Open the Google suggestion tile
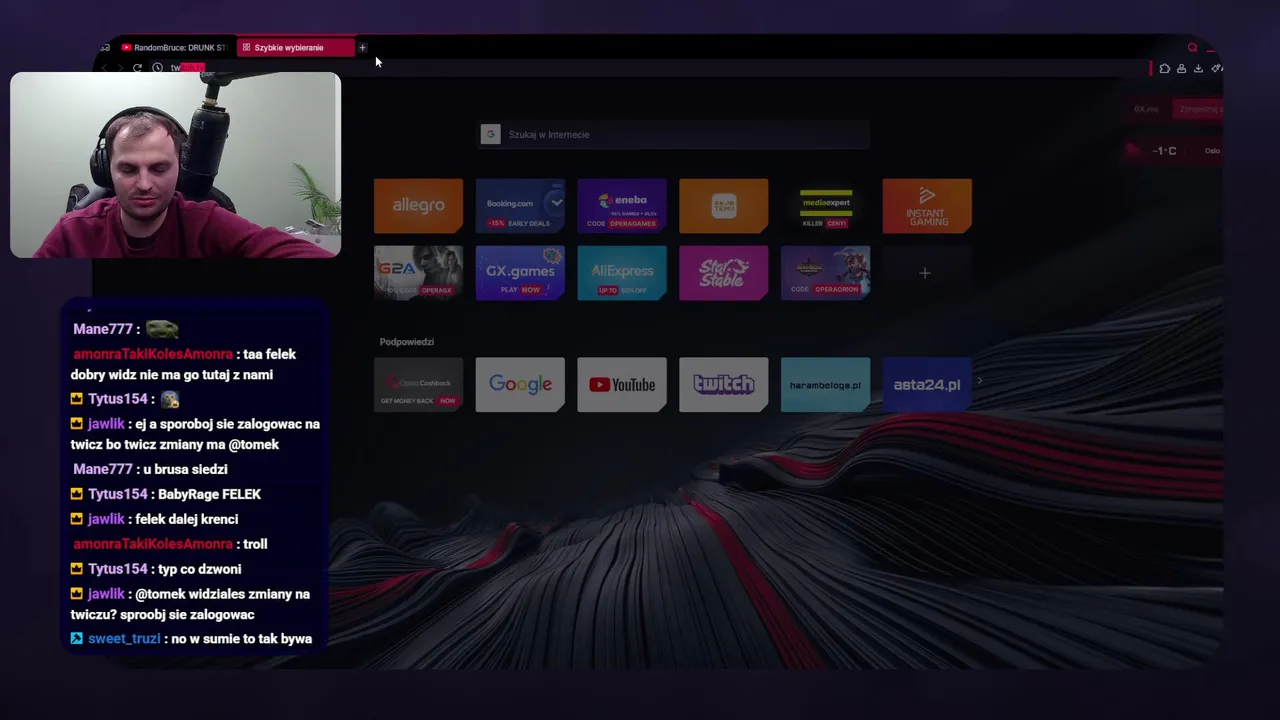This screenshot has height=720, width=1280. click(520, 385)
